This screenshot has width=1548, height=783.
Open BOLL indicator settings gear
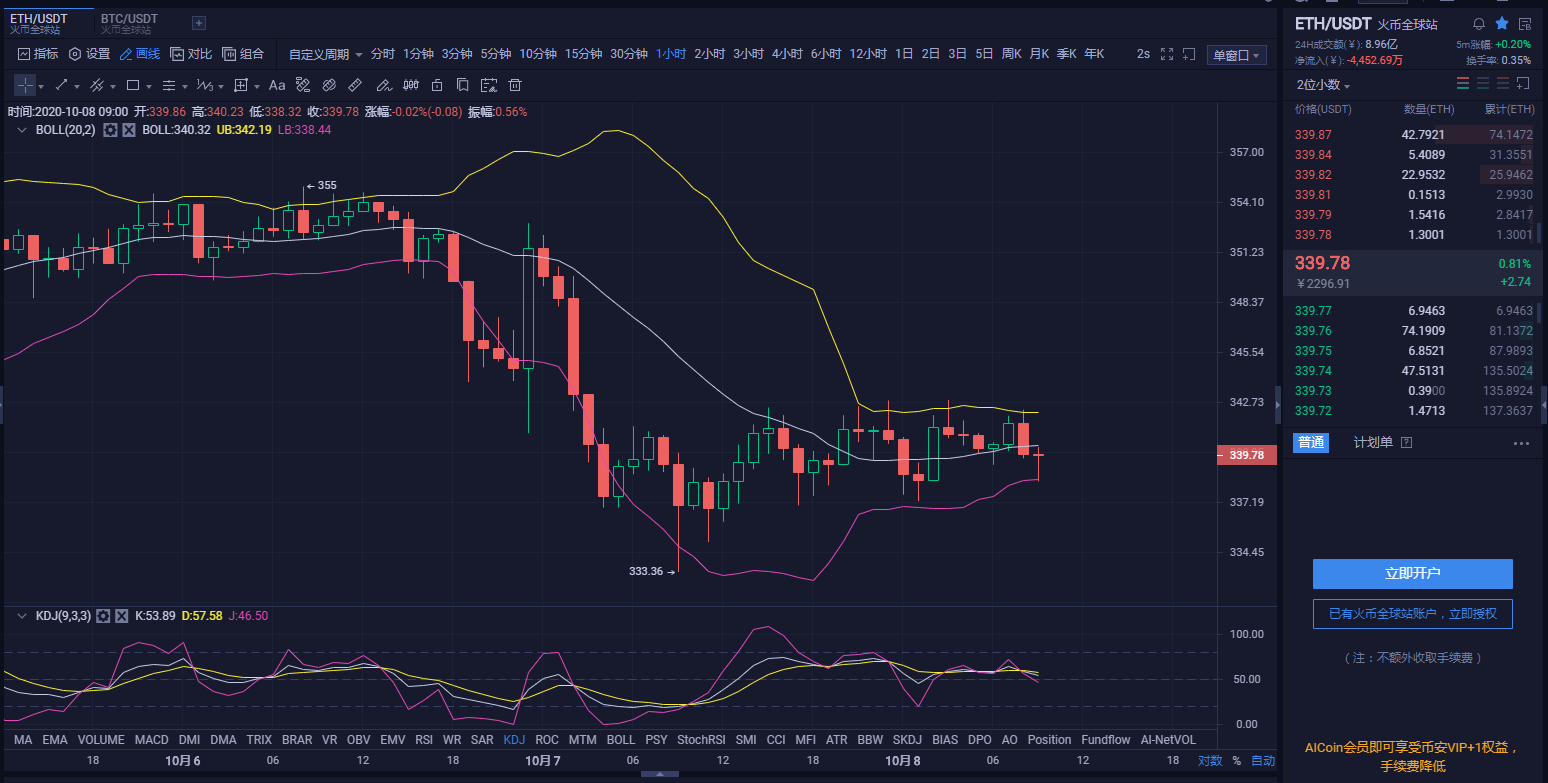tap(111, 130)
